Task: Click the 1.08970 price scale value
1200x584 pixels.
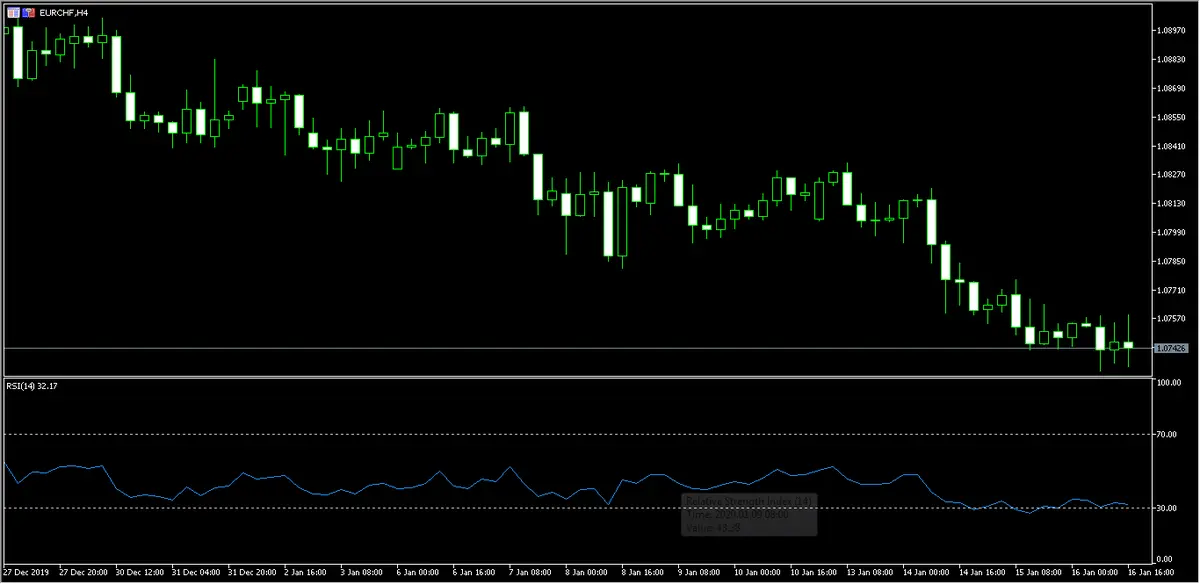Action: tap(1170, 30)
